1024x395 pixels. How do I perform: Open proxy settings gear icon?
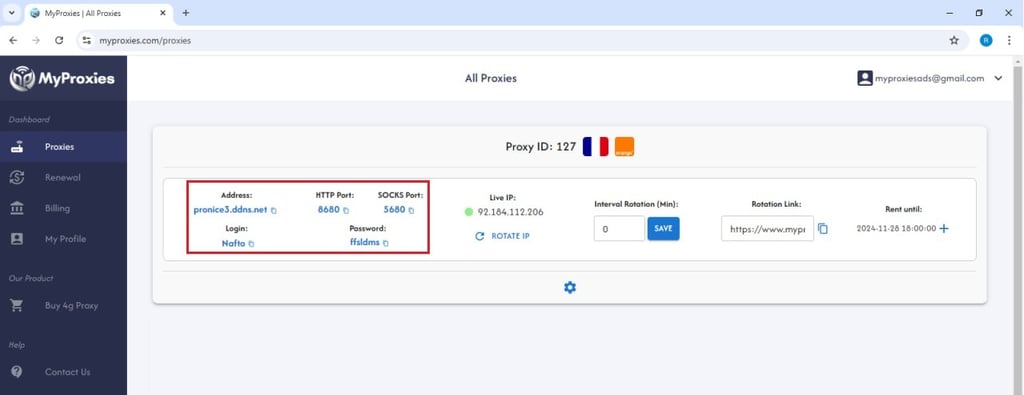(570, 287)
